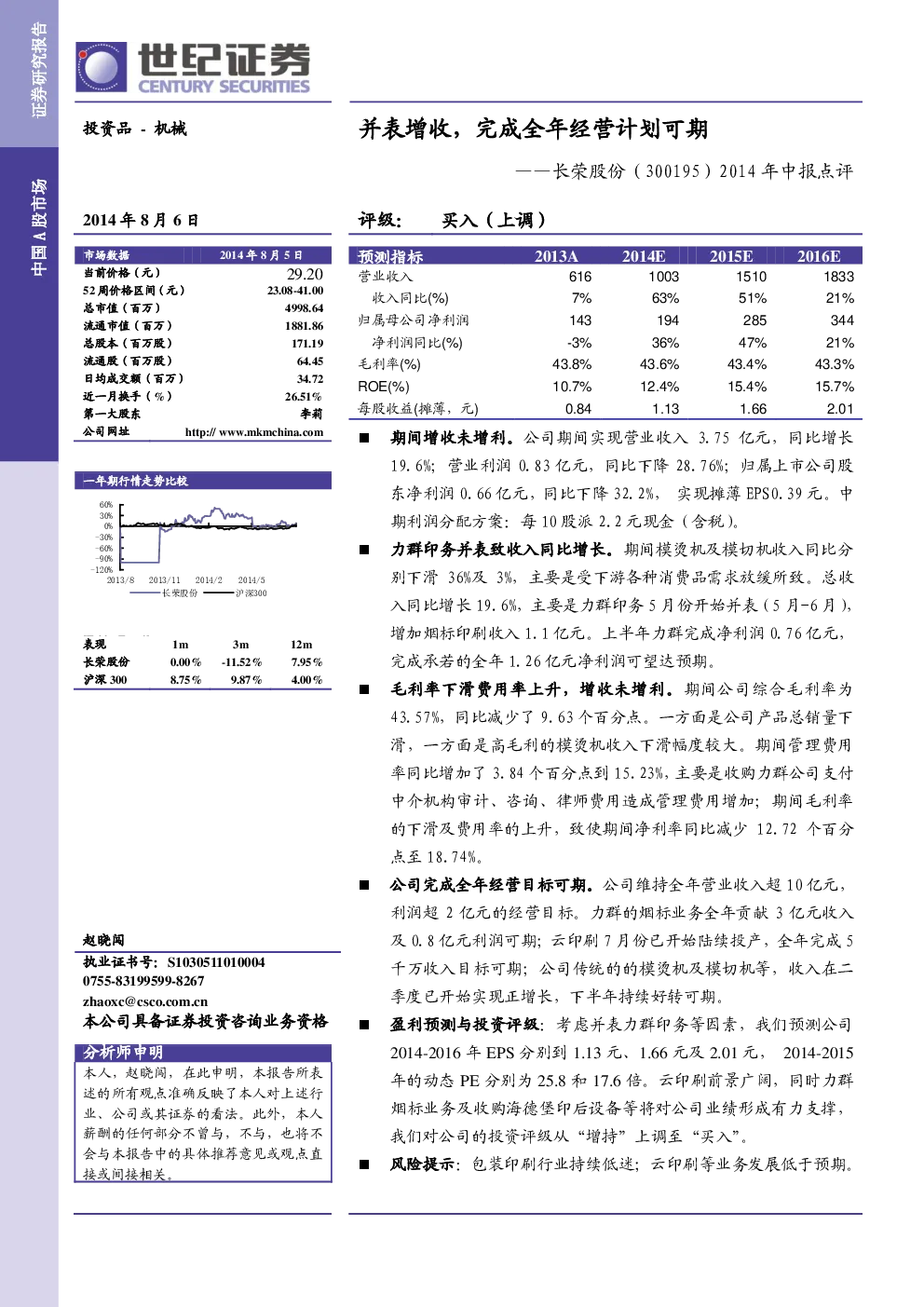The height and width of the screenshot is (1307, 924).
Task: Select bullet heading 盈利预测与投资评级
Action: click(x=464, y=1025)
